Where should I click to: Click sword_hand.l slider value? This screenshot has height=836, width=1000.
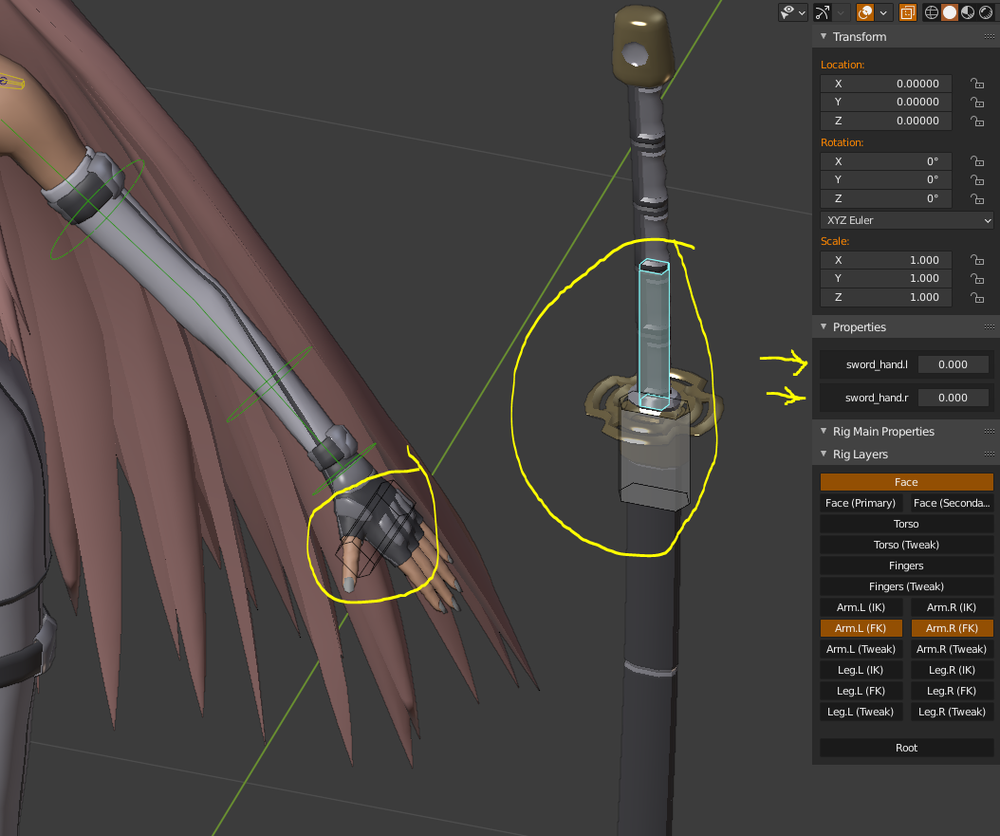pos(953,364)
